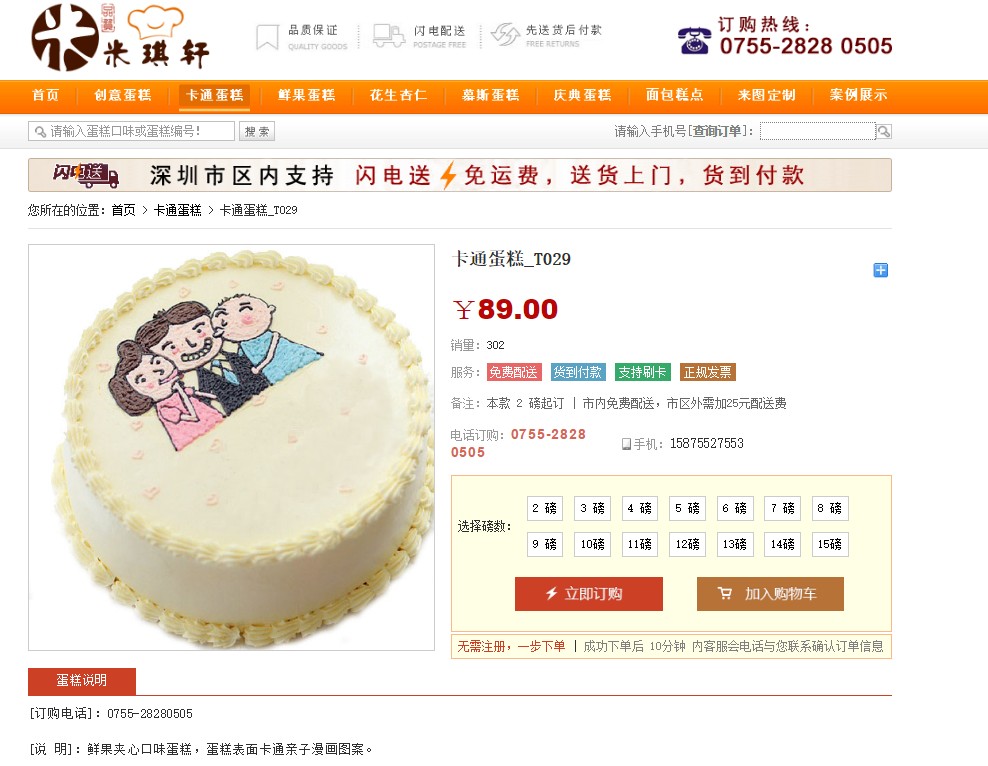Click the 闪电送 banner truck icon

86,175
